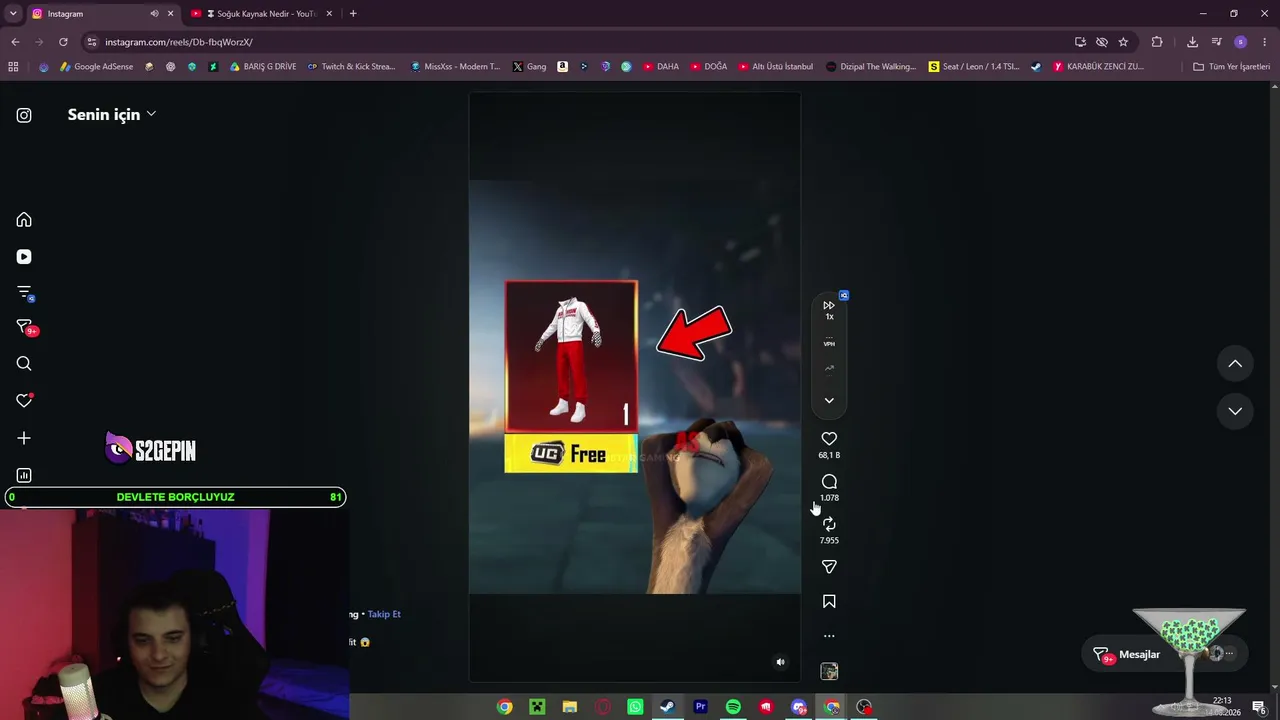Open the Instagram logo home link

pyautogui.click(x=24, y=115)
